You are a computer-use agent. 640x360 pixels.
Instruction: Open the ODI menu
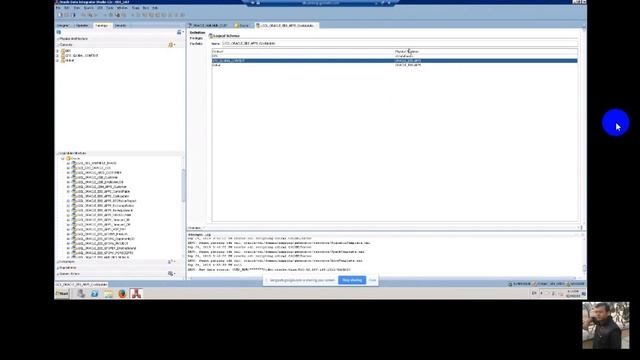(x=100, y=8)
